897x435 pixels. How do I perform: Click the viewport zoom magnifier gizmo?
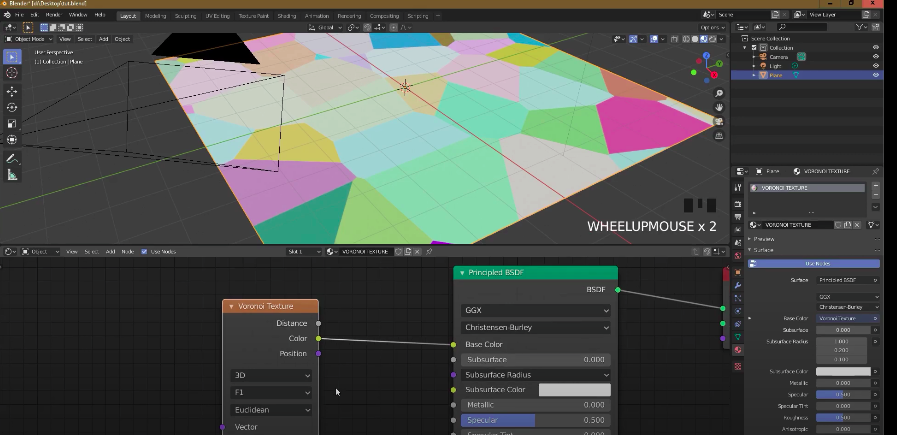click(719, 93)
